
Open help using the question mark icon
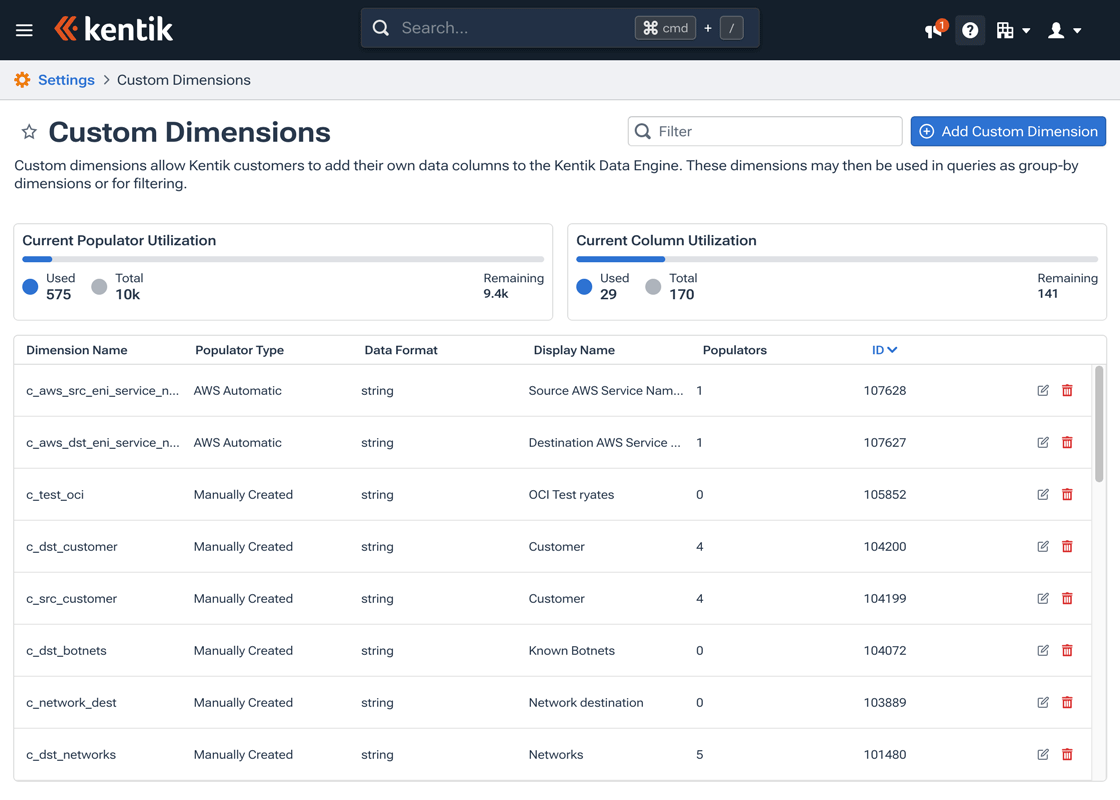click(x=969, y=30)
